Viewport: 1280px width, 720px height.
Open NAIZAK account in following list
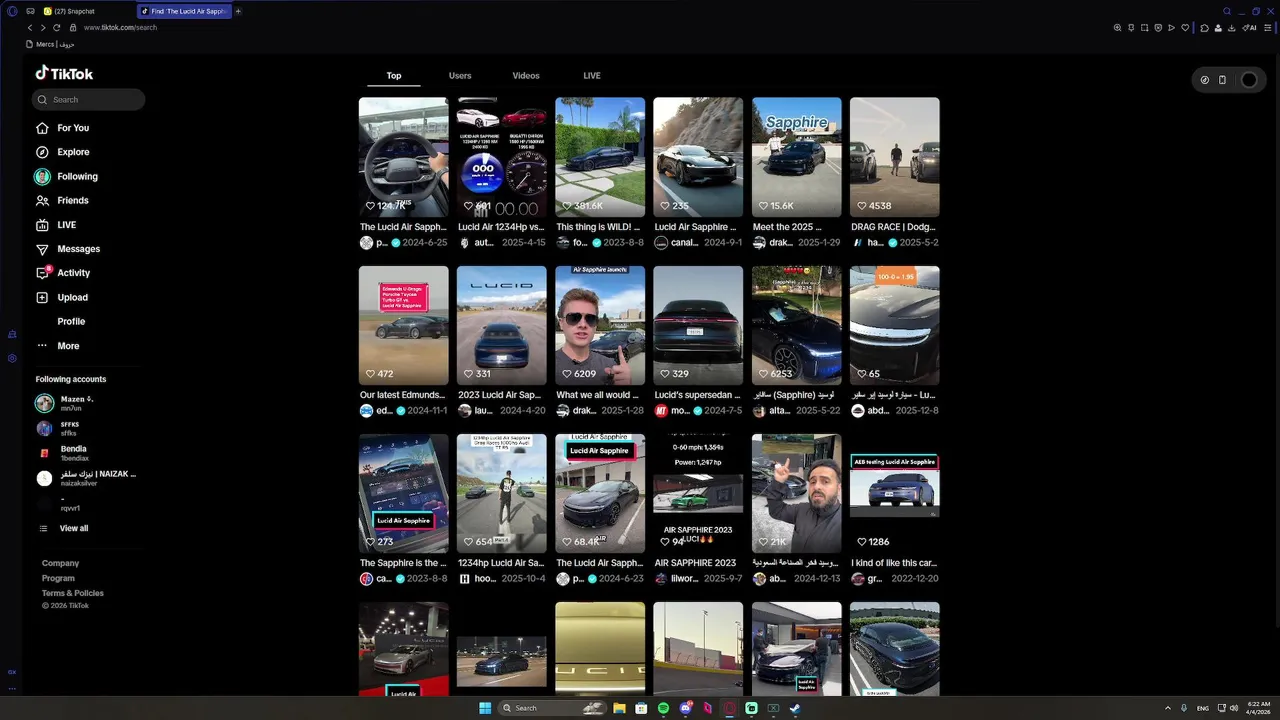pyautogui.click(x=86, y=478)
